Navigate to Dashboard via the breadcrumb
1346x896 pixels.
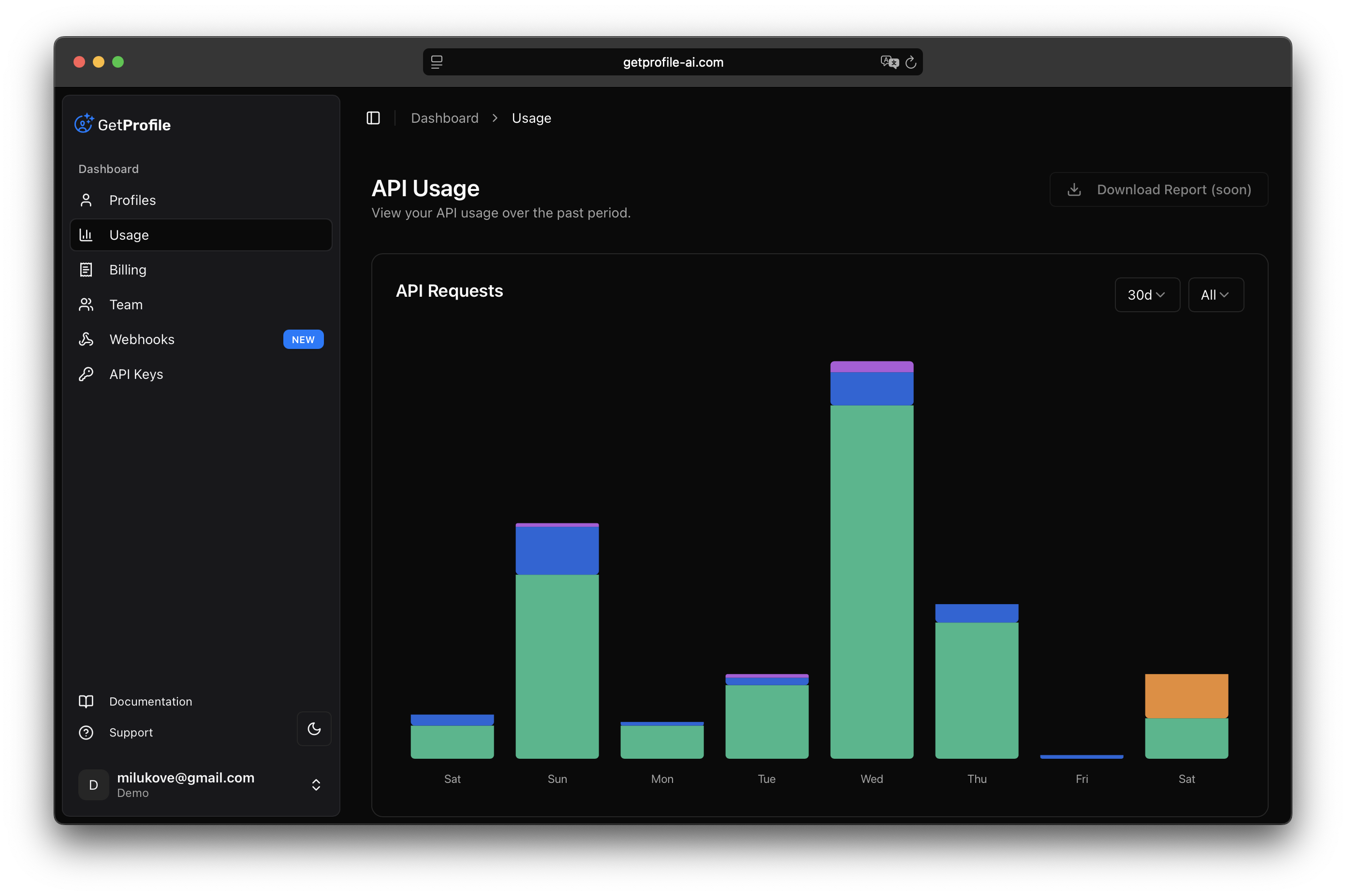[445, 118]
